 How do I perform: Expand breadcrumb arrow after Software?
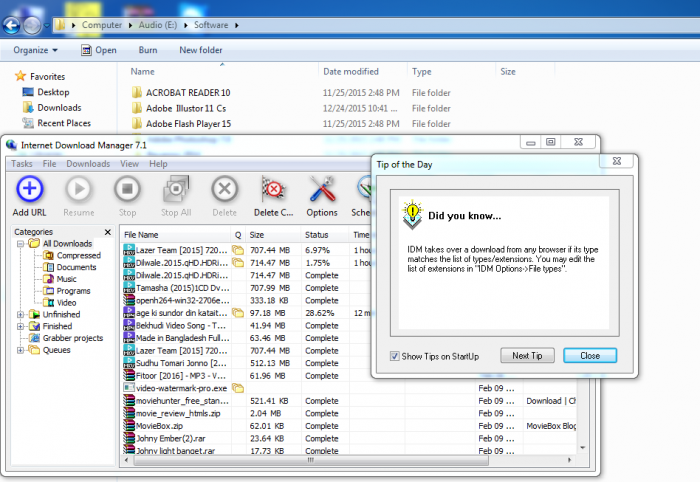[237, 25]
